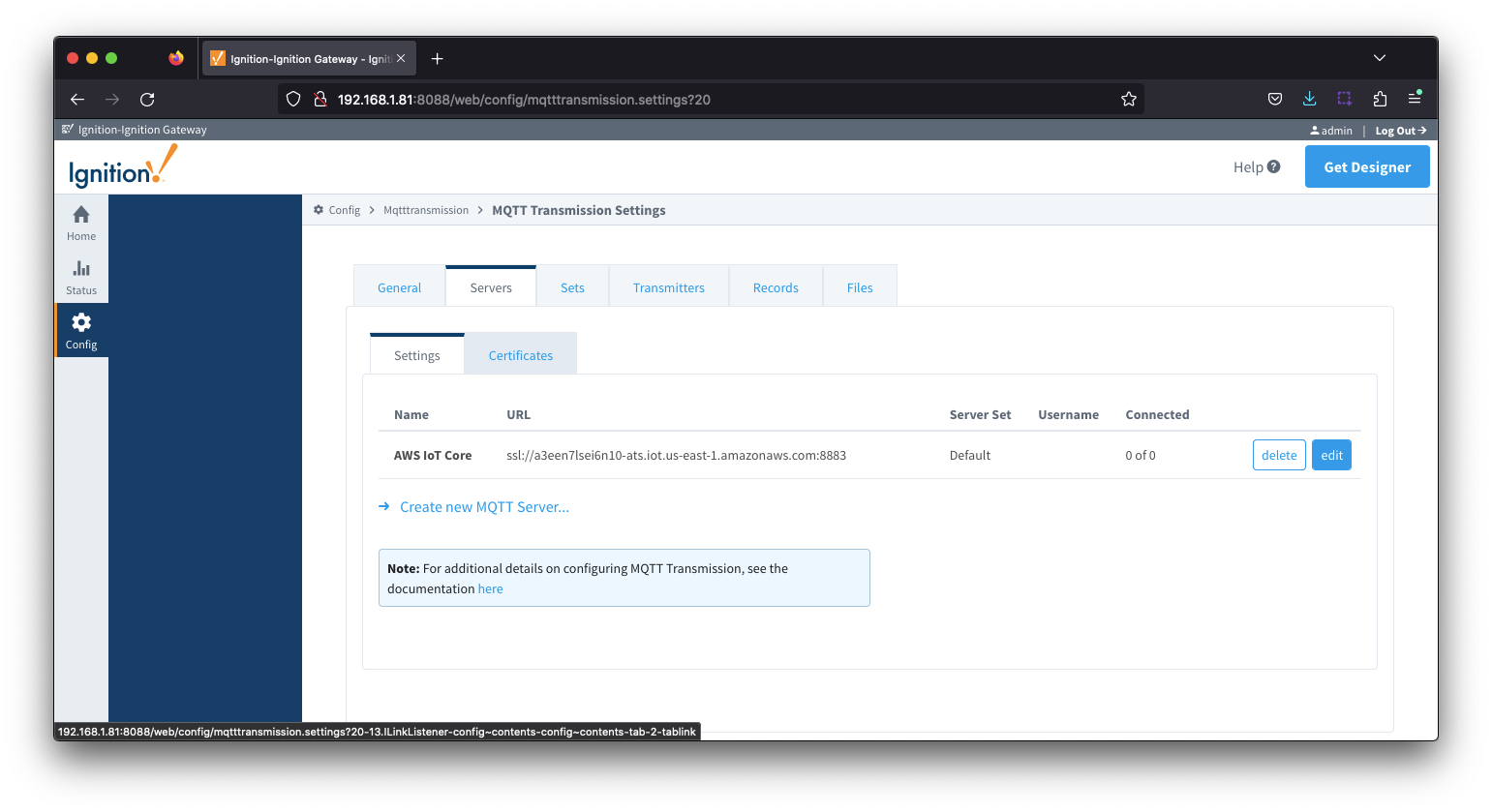Select the Config gear icon in sidebar
1492x812 pixels.
click(x=81, y=322)
